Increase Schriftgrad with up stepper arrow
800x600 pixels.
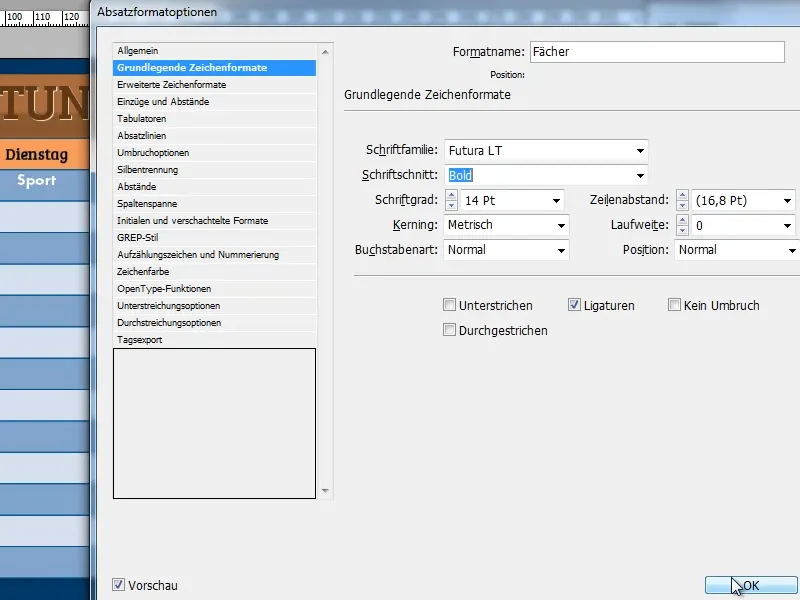[451, 195]
